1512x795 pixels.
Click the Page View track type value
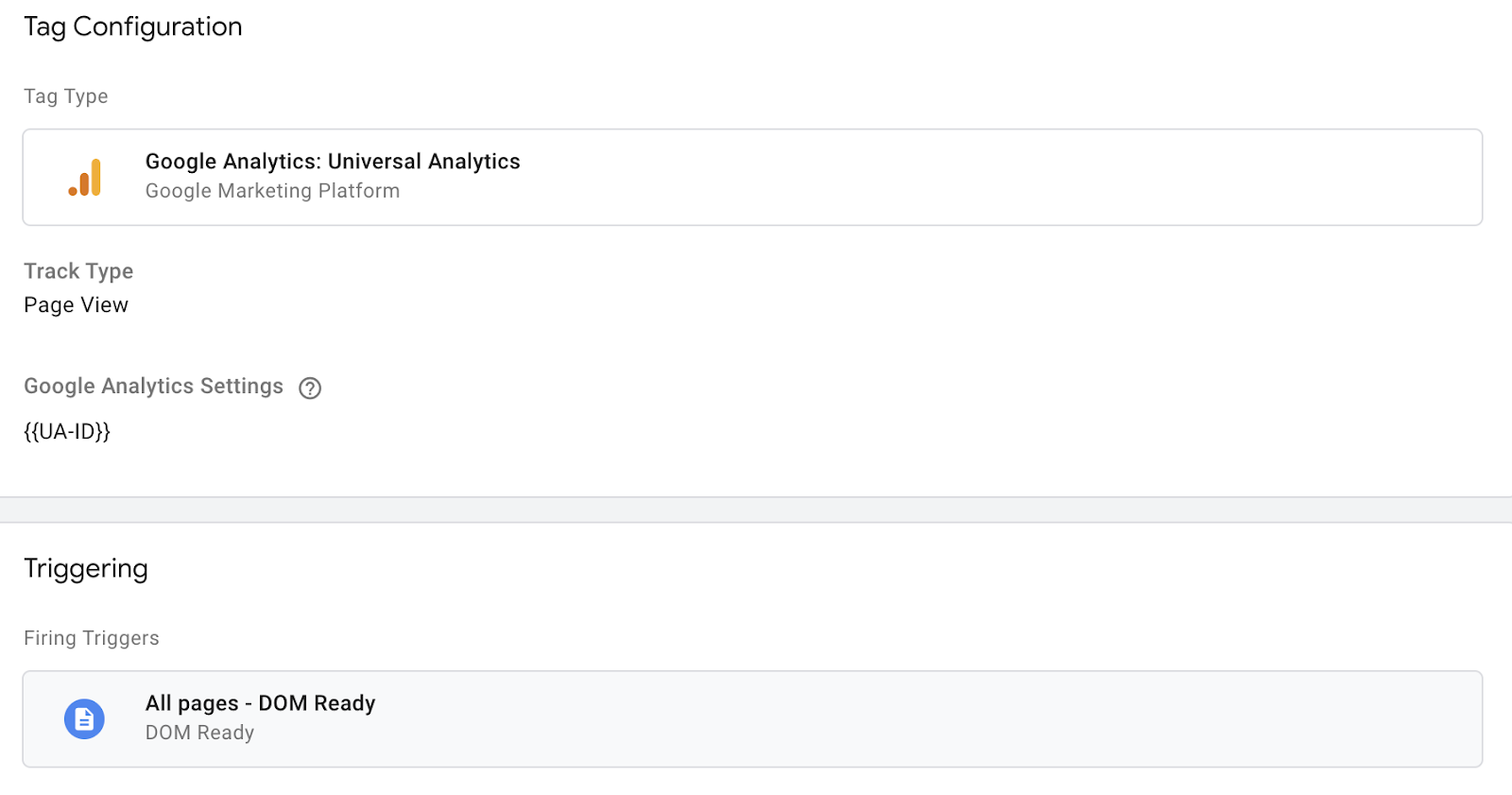[76, 305]
